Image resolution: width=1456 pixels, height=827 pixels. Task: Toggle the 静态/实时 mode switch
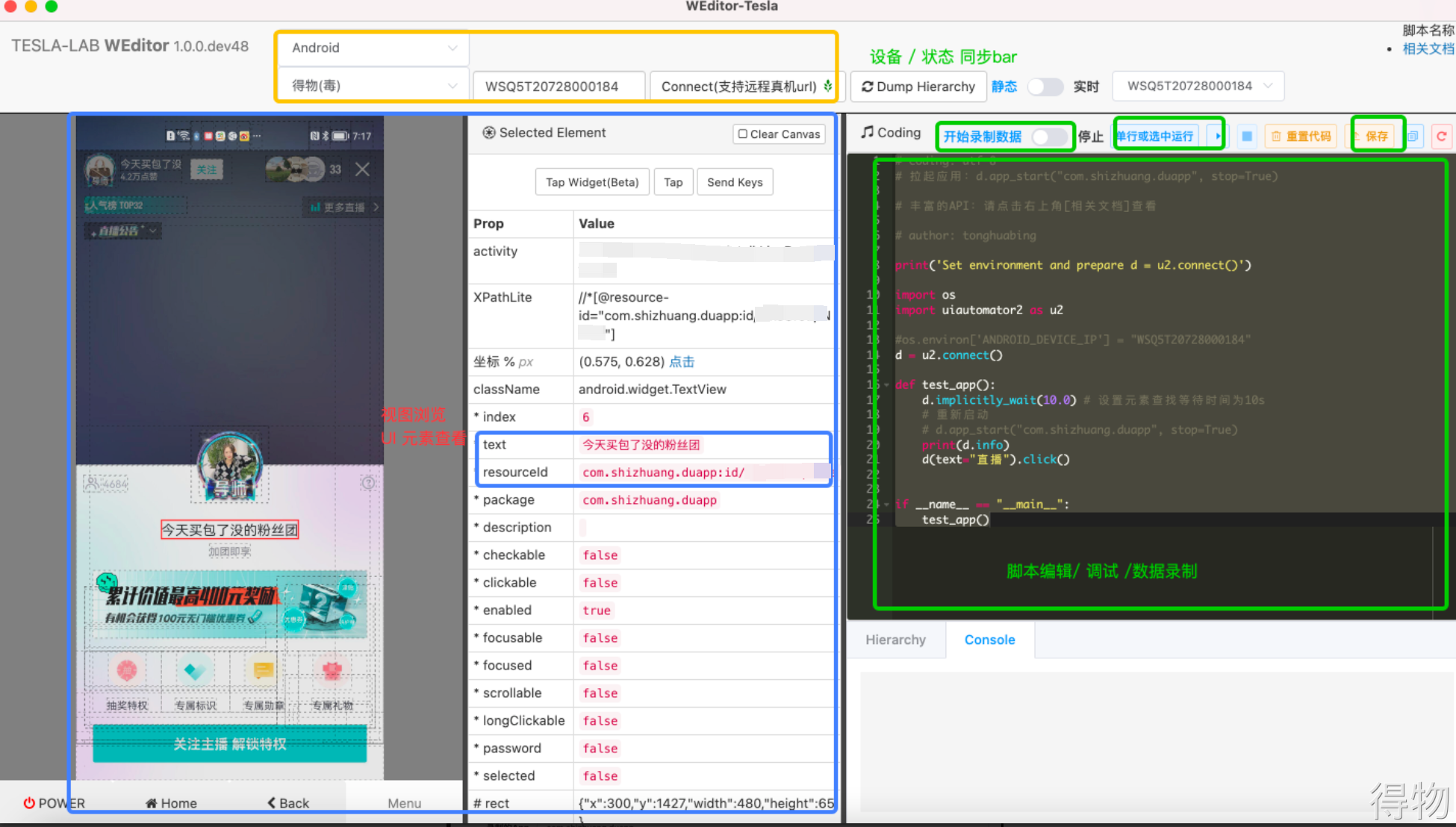click(1045, 87)
